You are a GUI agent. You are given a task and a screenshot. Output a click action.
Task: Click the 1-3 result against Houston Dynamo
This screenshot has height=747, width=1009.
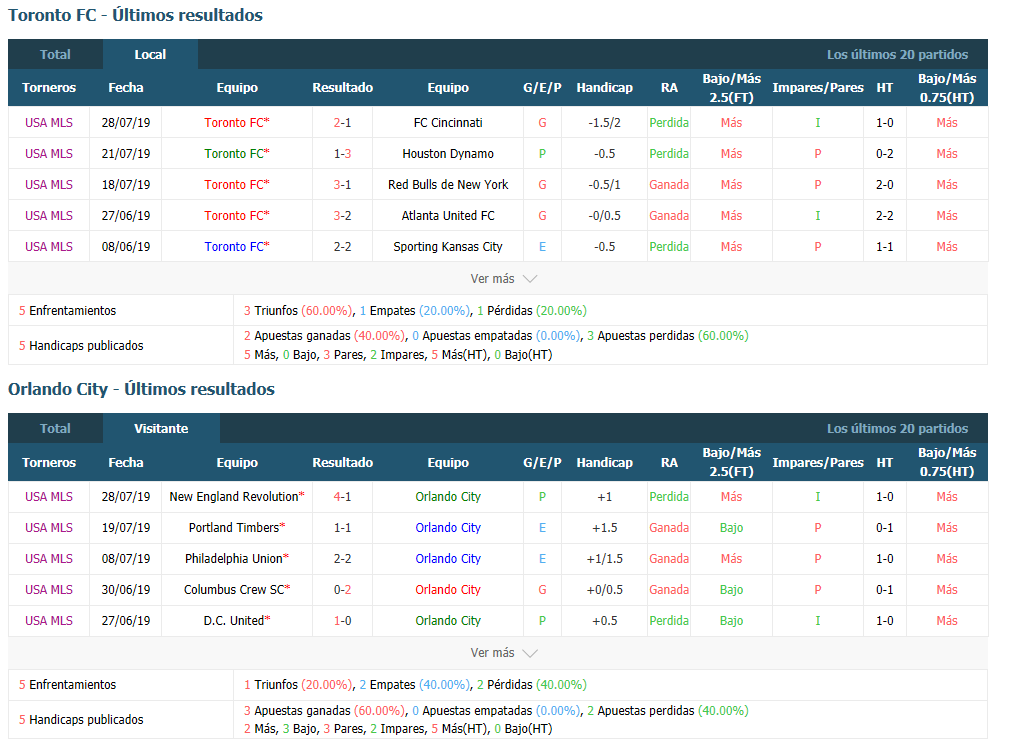pyautogui.click(x=342, y=154)
